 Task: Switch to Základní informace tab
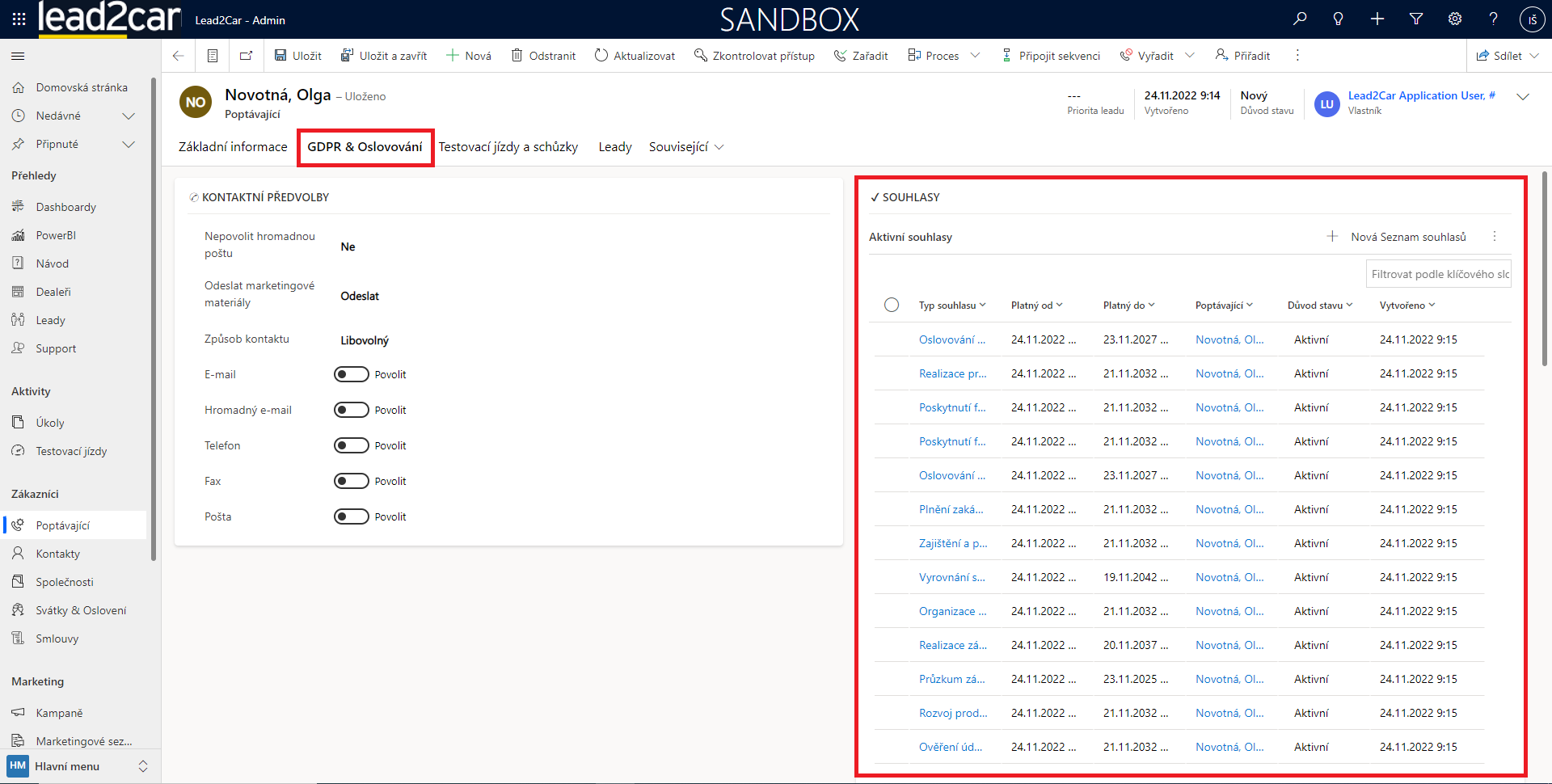[x=233, y=147]
